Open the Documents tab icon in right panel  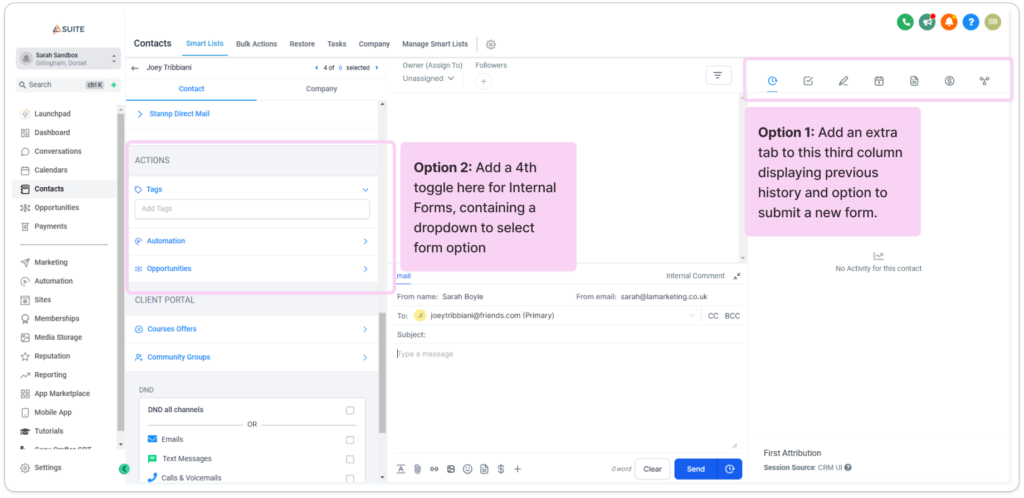click(914, 81)
